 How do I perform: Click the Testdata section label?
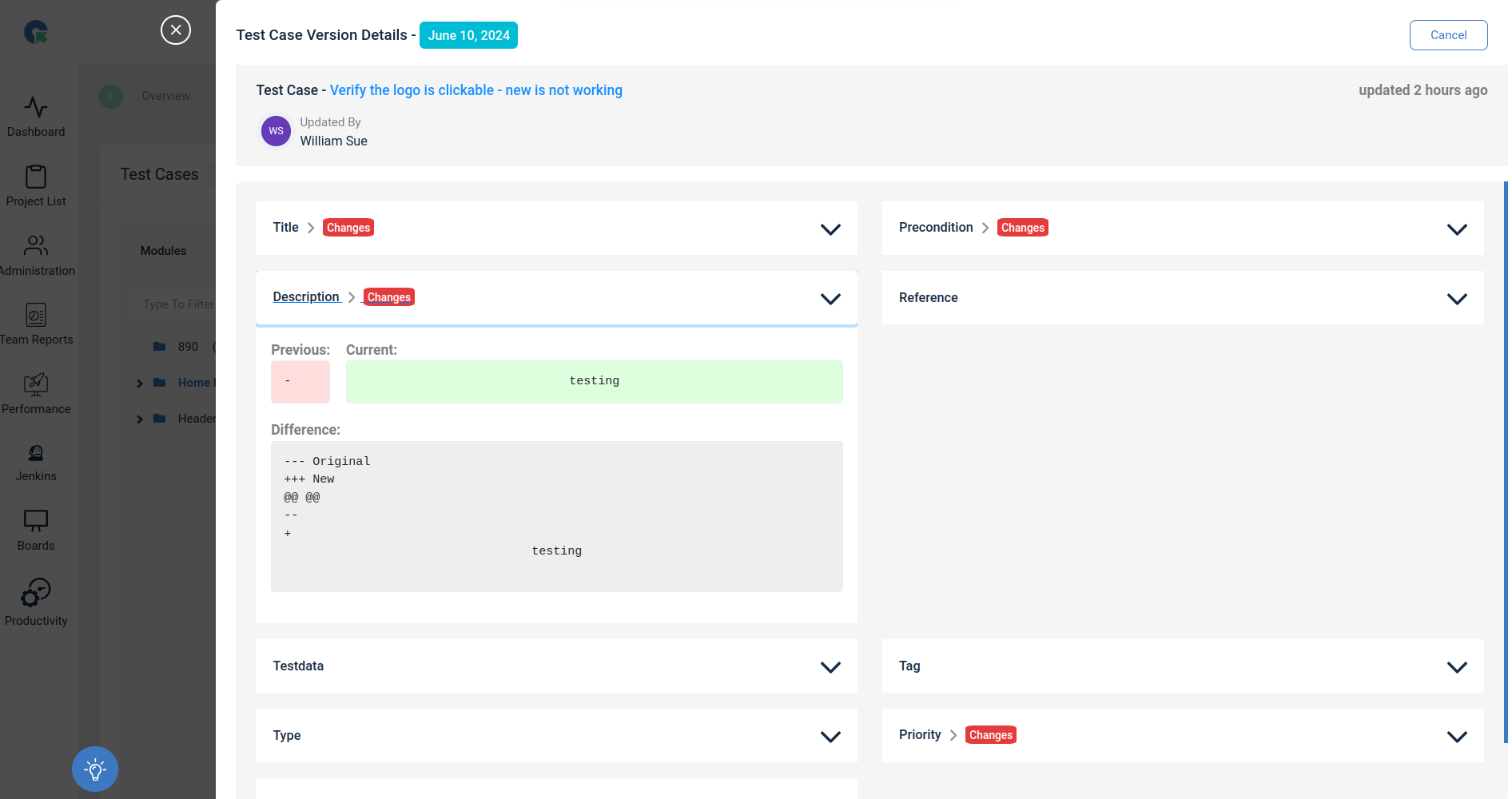click(x=298, y=666)
